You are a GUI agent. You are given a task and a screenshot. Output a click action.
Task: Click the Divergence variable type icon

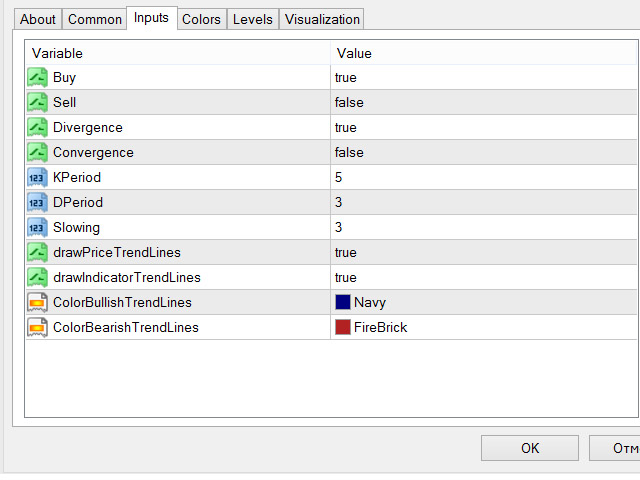37,127
